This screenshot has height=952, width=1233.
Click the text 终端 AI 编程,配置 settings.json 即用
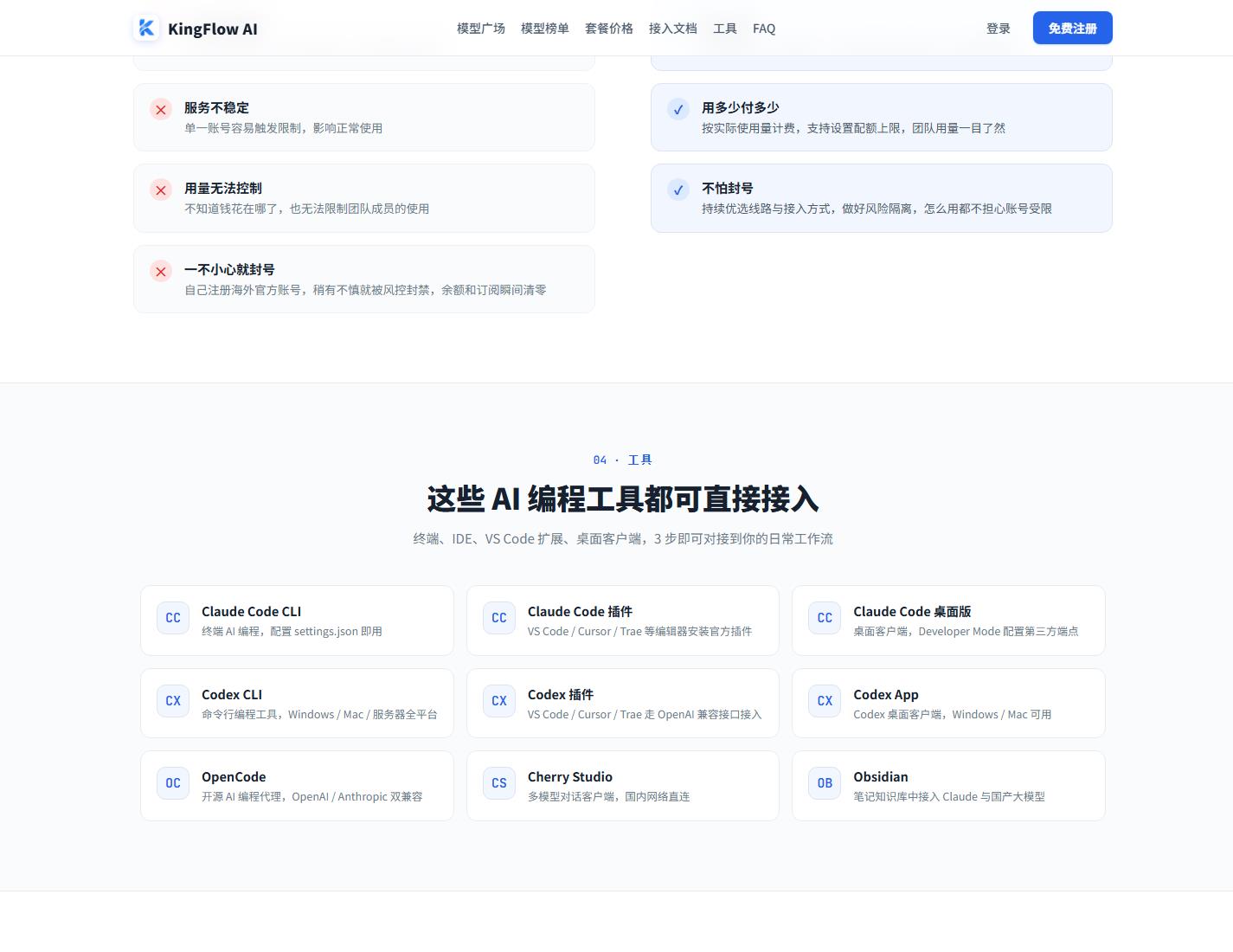click(292, 631)
